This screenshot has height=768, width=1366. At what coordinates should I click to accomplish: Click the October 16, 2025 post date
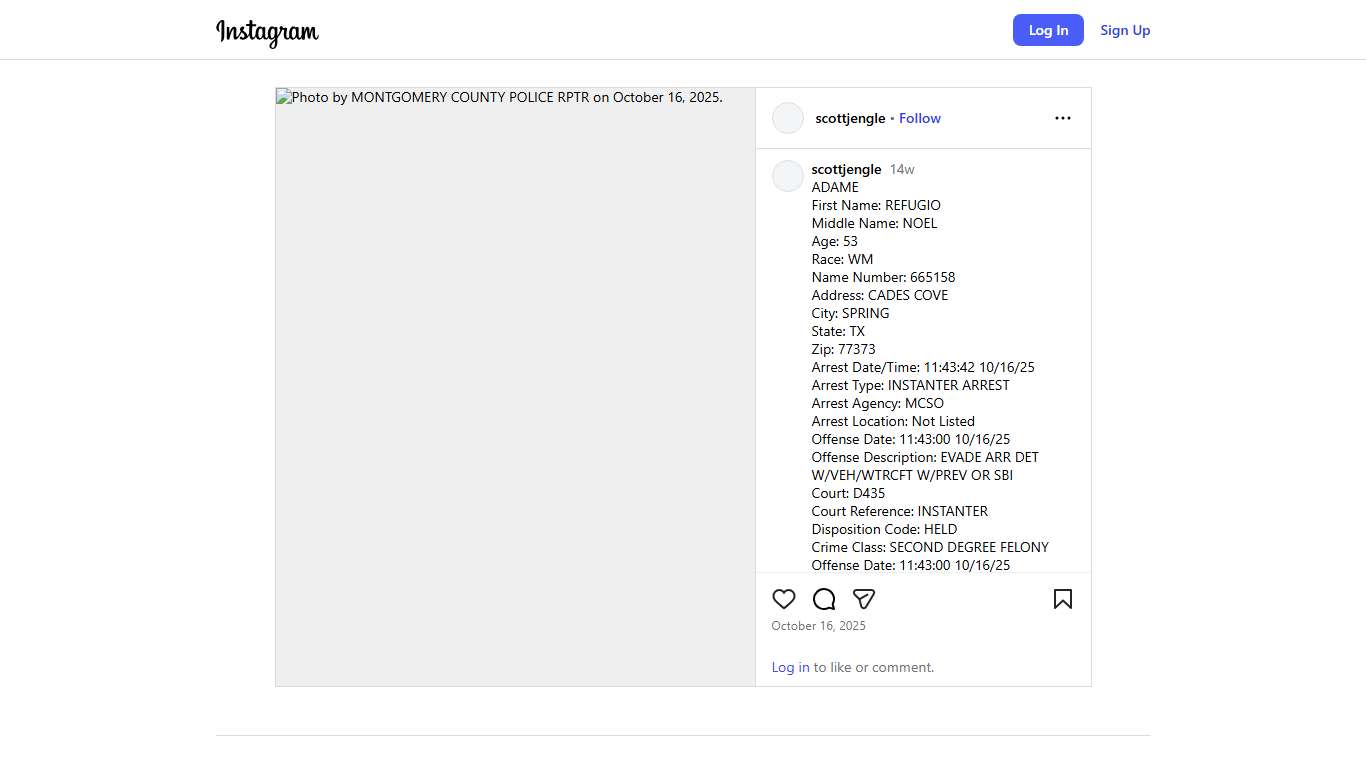(x=819, y=626)
